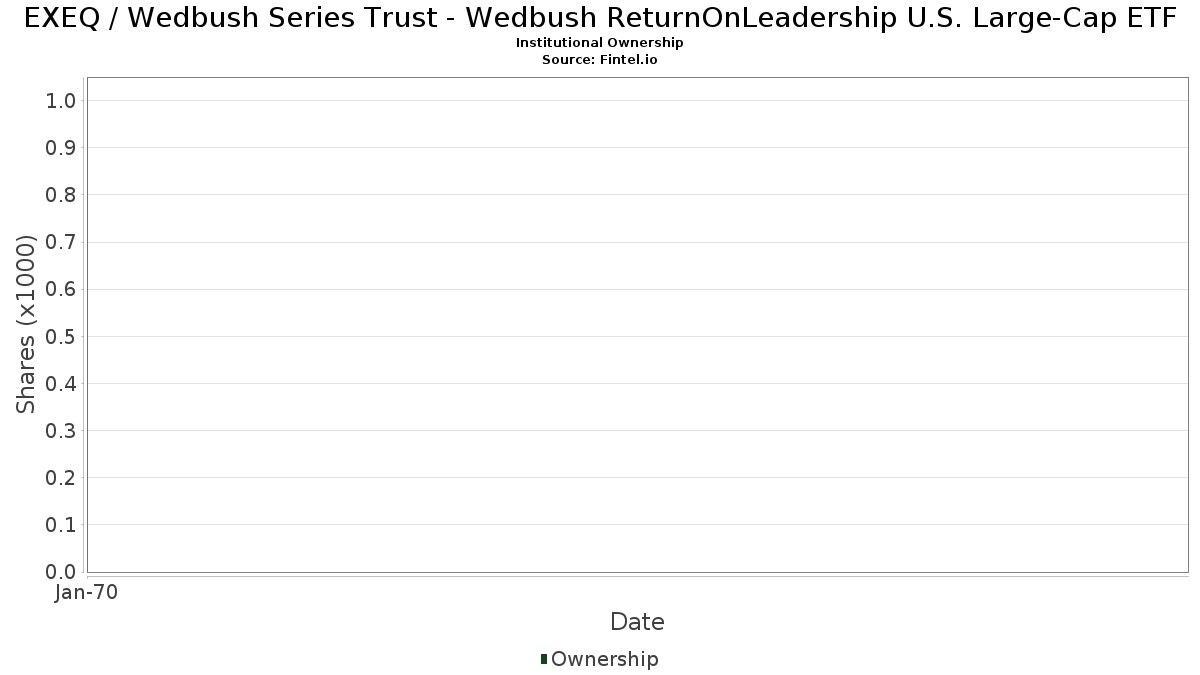
Task: Click the 0.3 y-axis tick label
Action: [x=61, y=431]
